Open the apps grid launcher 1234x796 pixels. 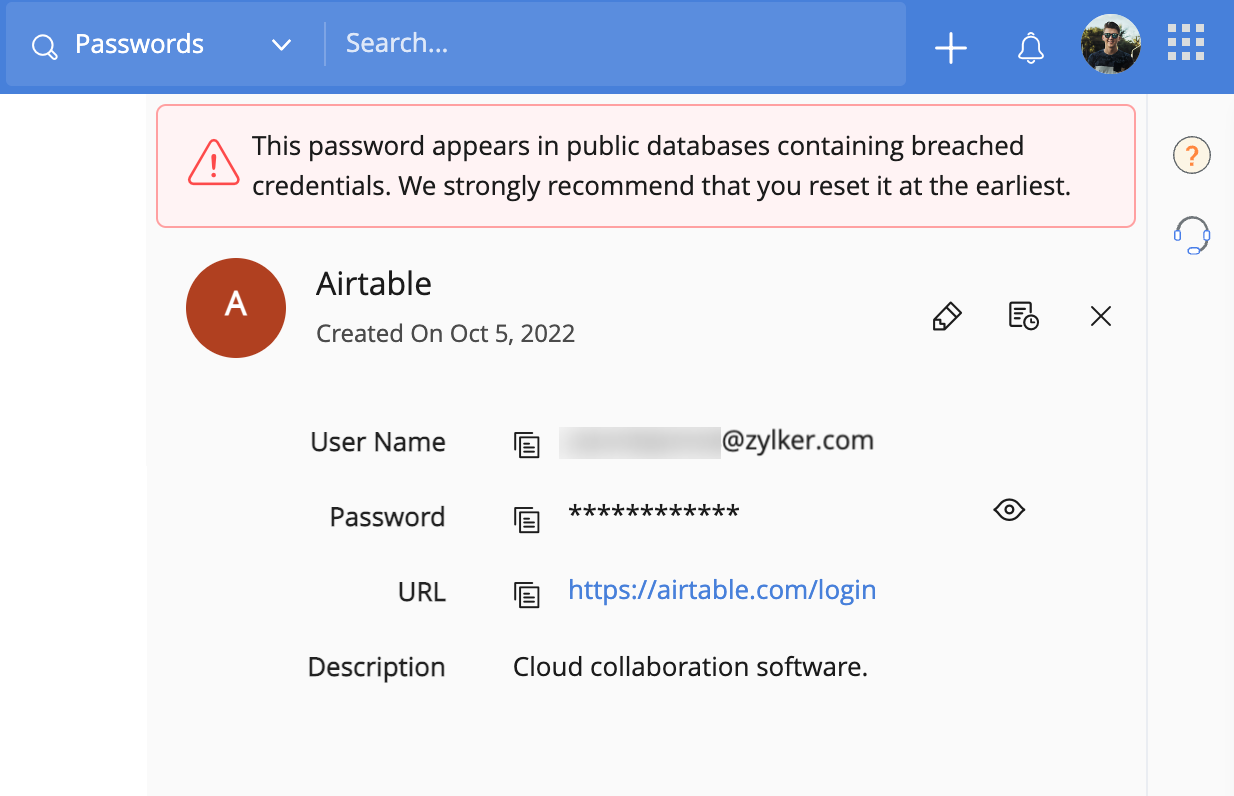coord(1186,44)
